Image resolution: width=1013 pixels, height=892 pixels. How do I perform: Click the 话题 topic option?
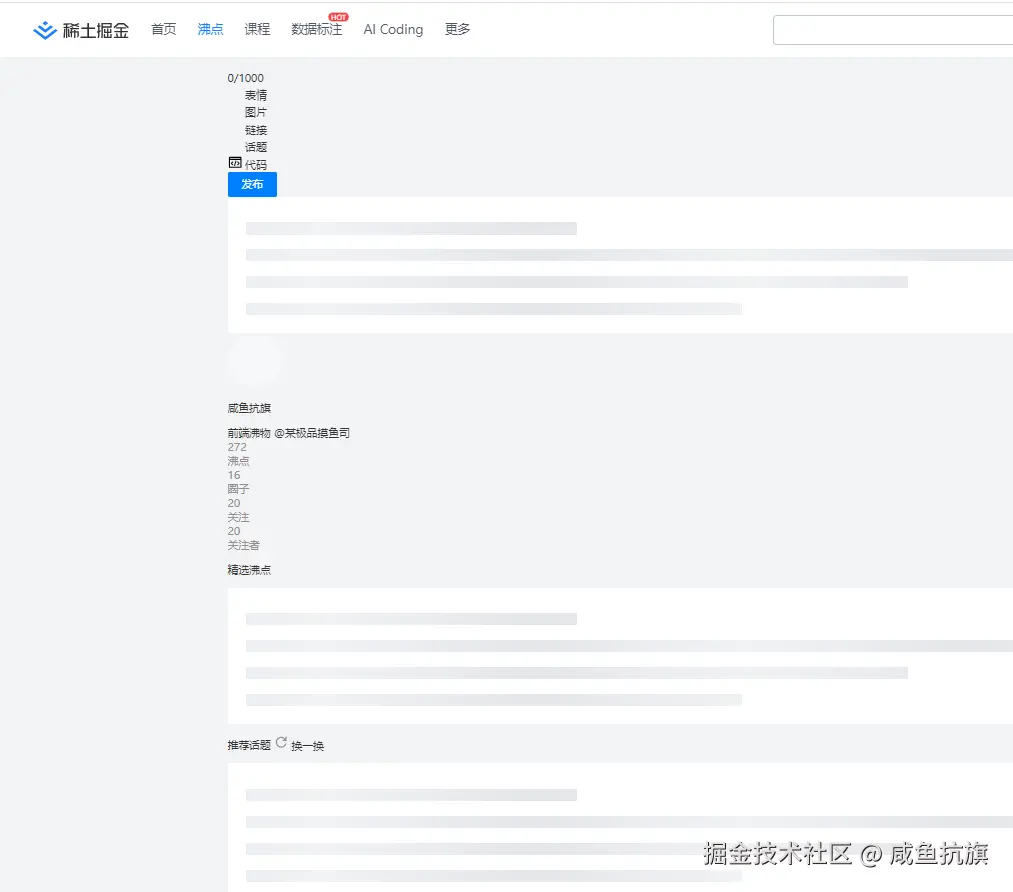point(255,147)
